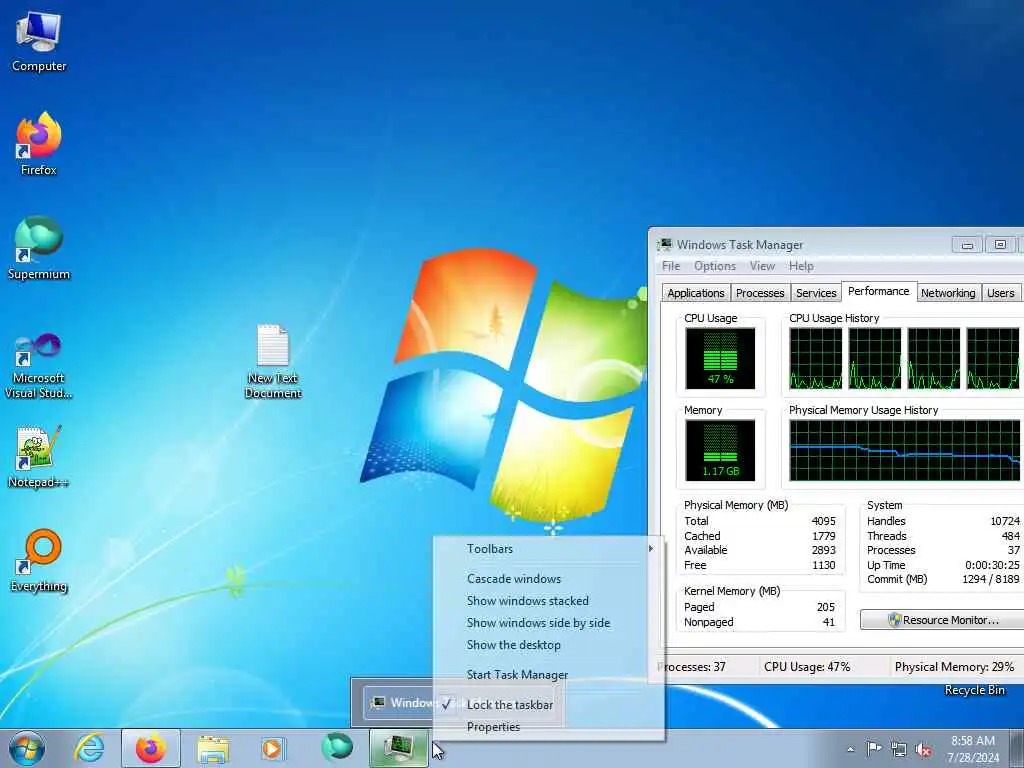Choose Start Task Manager menu entry

click(x=549, y=675)
